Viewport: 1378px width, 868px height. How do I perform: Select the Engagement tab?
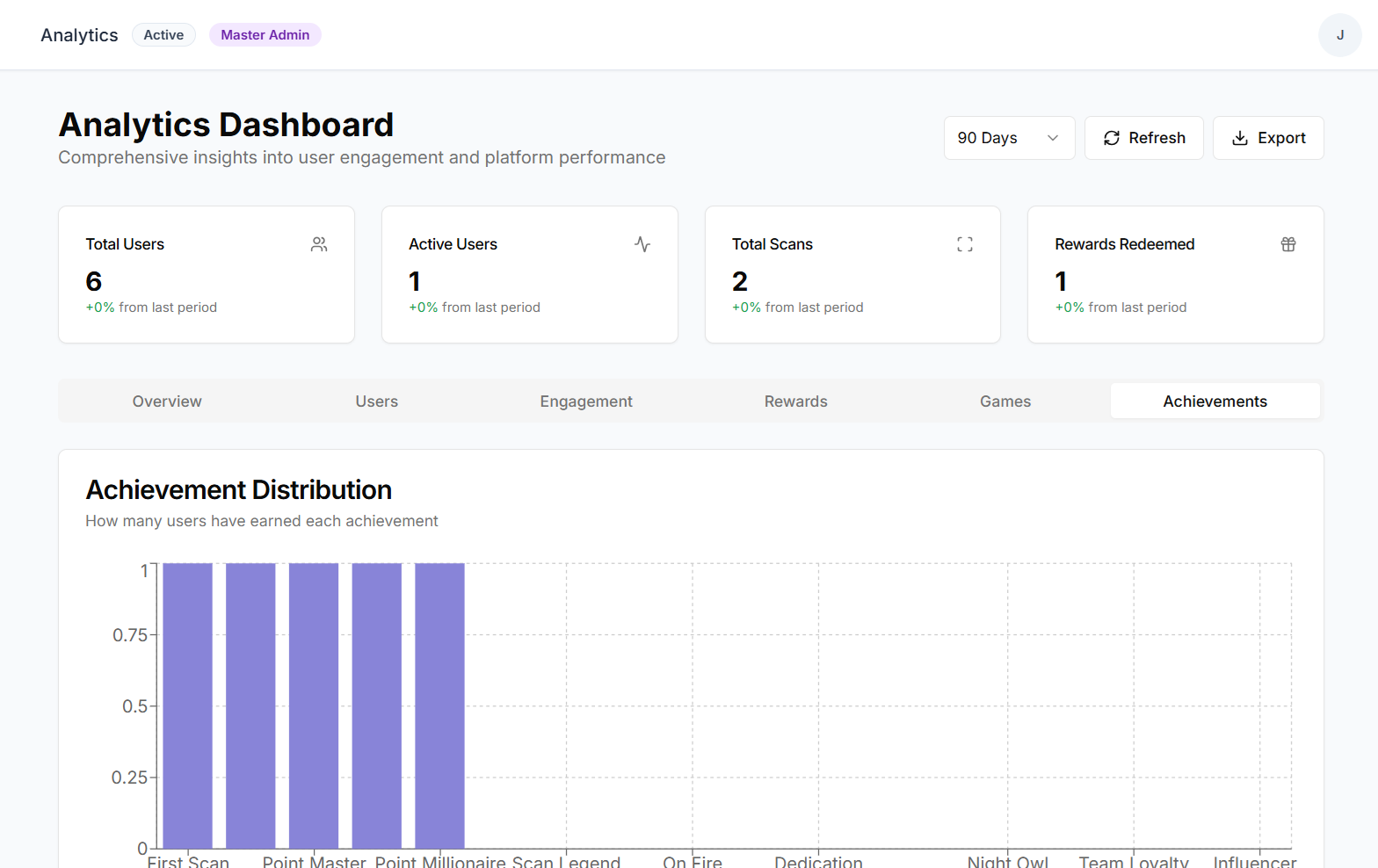(x=586, y=401)
